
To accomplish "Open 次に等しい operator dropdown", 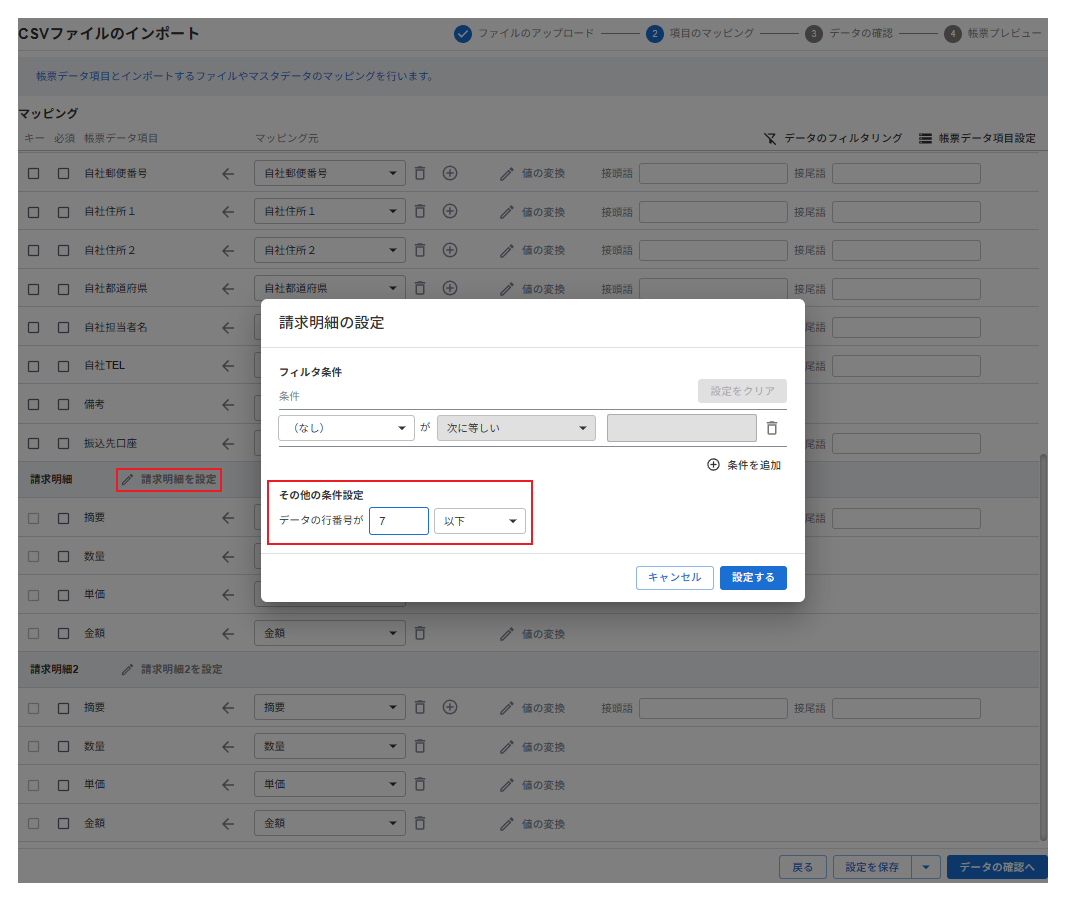I will click(516, 428).
